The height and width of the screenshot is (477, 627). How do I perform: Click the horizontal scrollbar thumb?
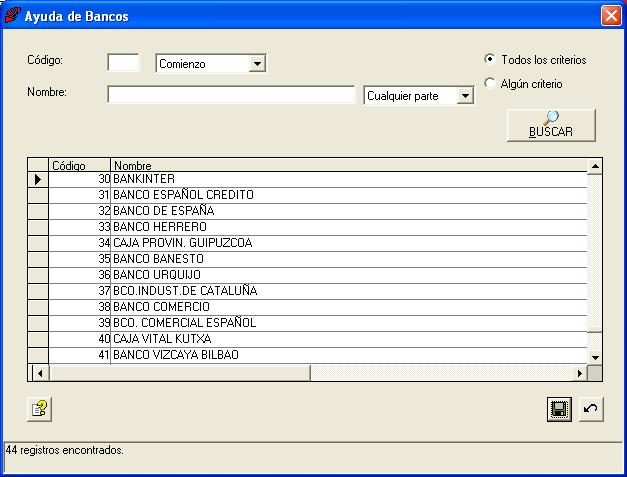pos(179,373)
